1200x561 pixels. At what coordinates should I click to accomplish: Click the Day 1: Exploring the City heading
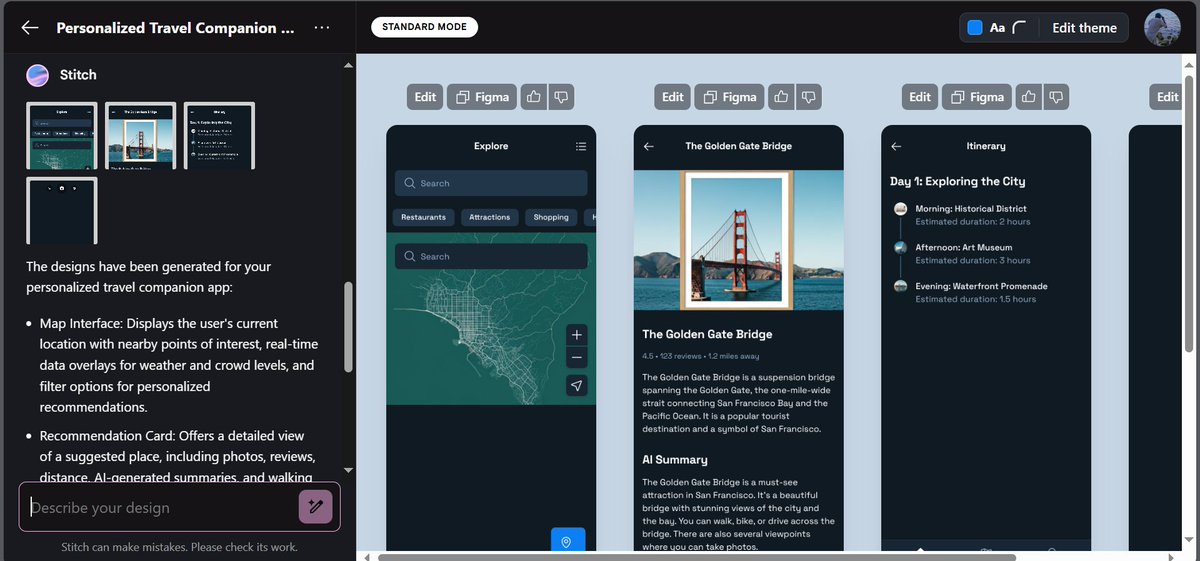pyautogui.click(x=958, y=181)
